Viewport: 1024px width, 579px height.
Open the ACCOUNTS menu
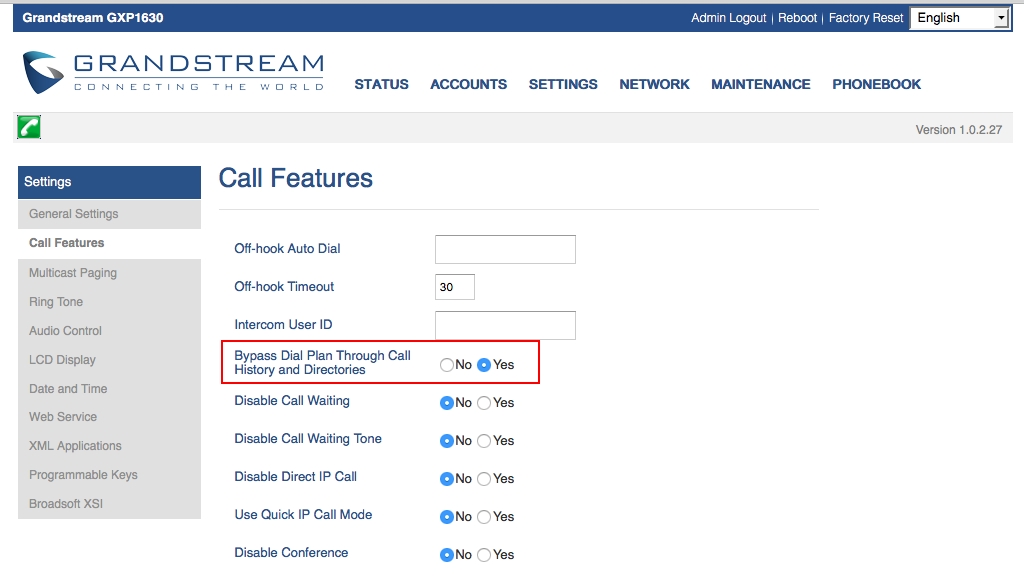[468, 85]
